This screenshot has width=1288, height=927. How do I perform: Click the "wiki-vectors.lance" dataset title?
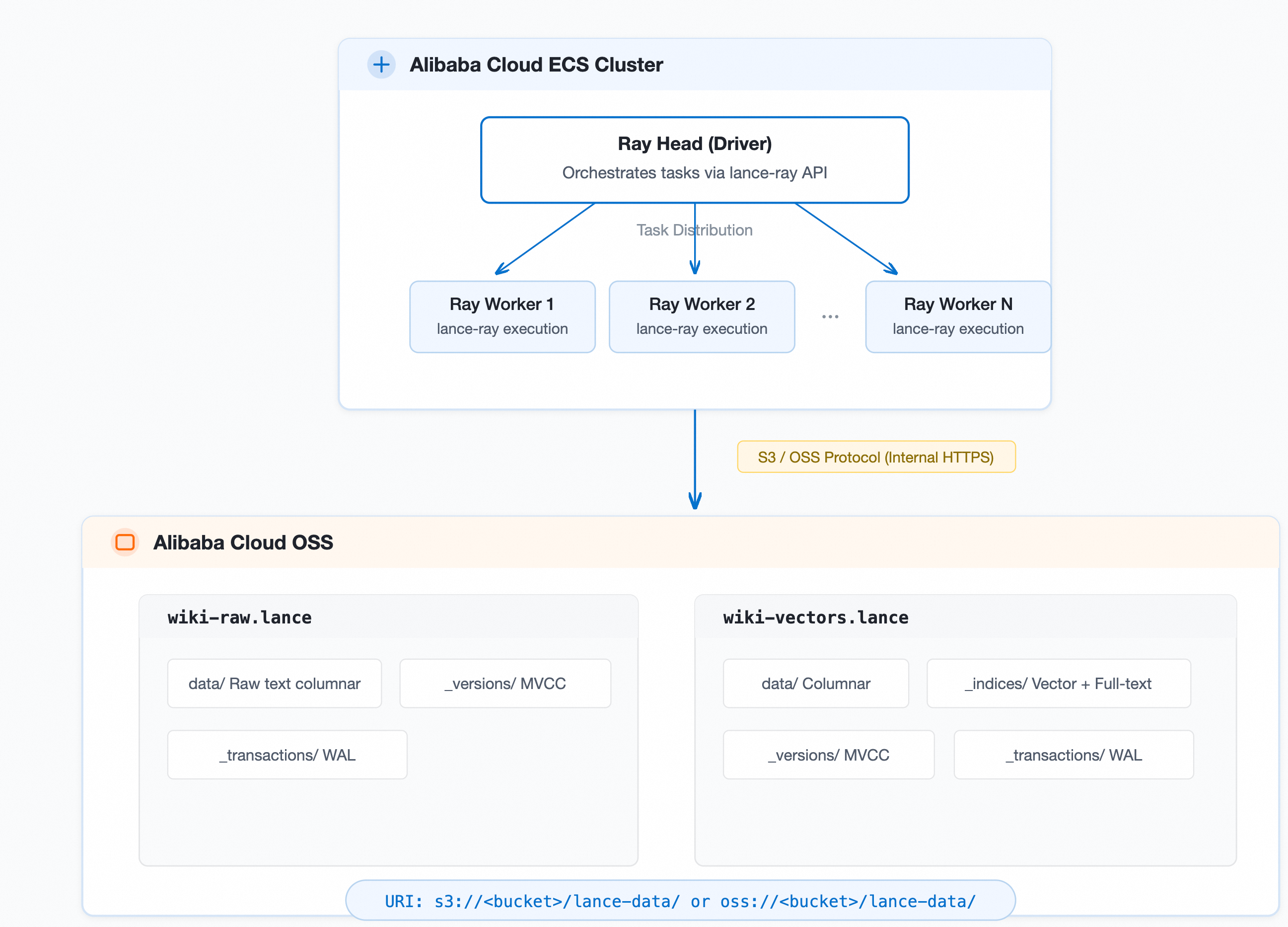pyautogui.click(x=815, y=617)
